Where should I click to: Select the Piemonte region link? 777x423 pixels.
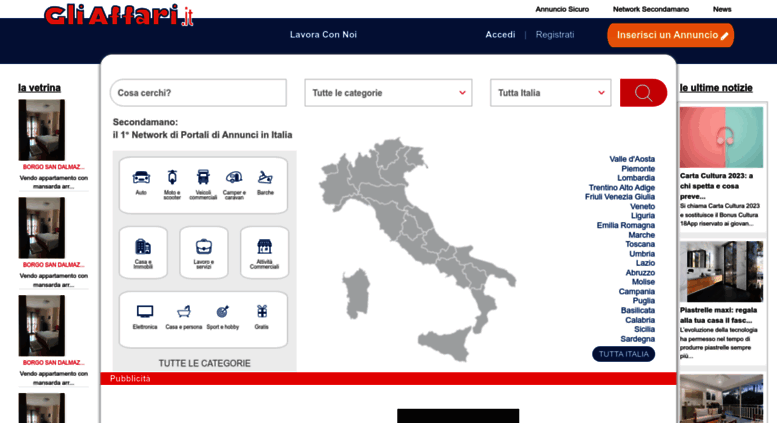pos(638,168)
